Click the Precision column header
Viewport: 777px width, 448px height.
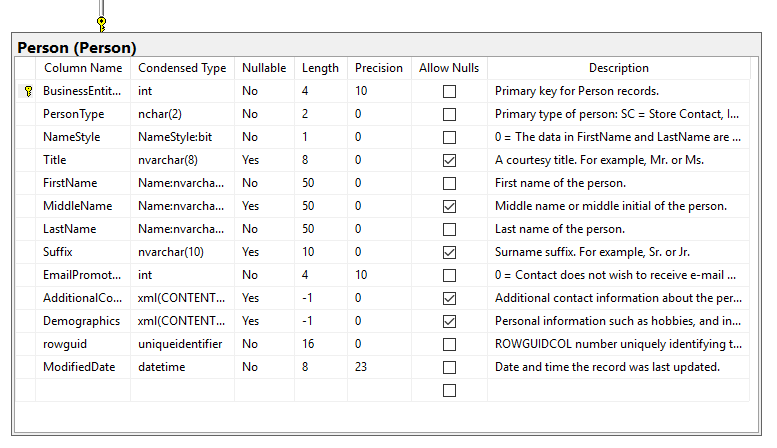pyautogui.click(x=379, y=68)
